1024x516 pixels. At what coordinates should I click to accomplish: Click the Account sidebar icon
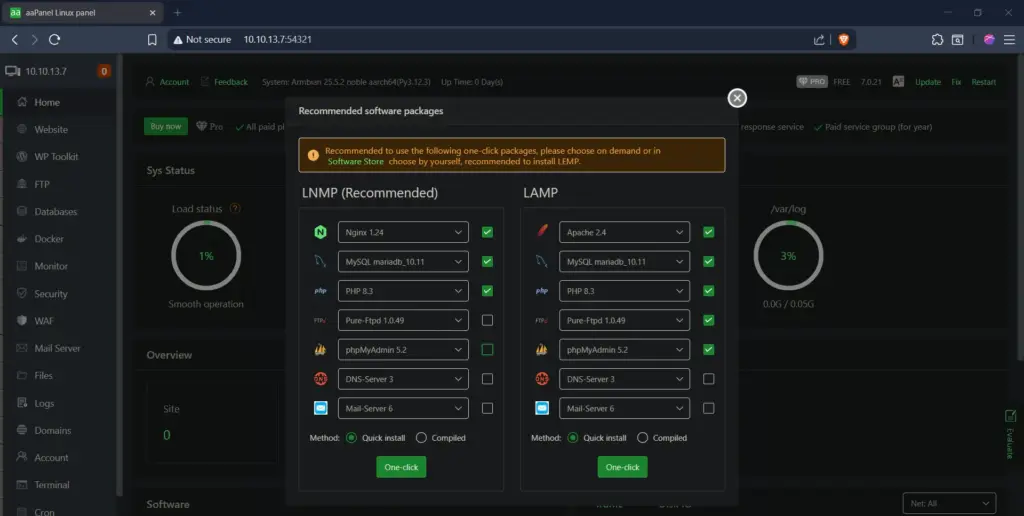click(x=22, y=457)
